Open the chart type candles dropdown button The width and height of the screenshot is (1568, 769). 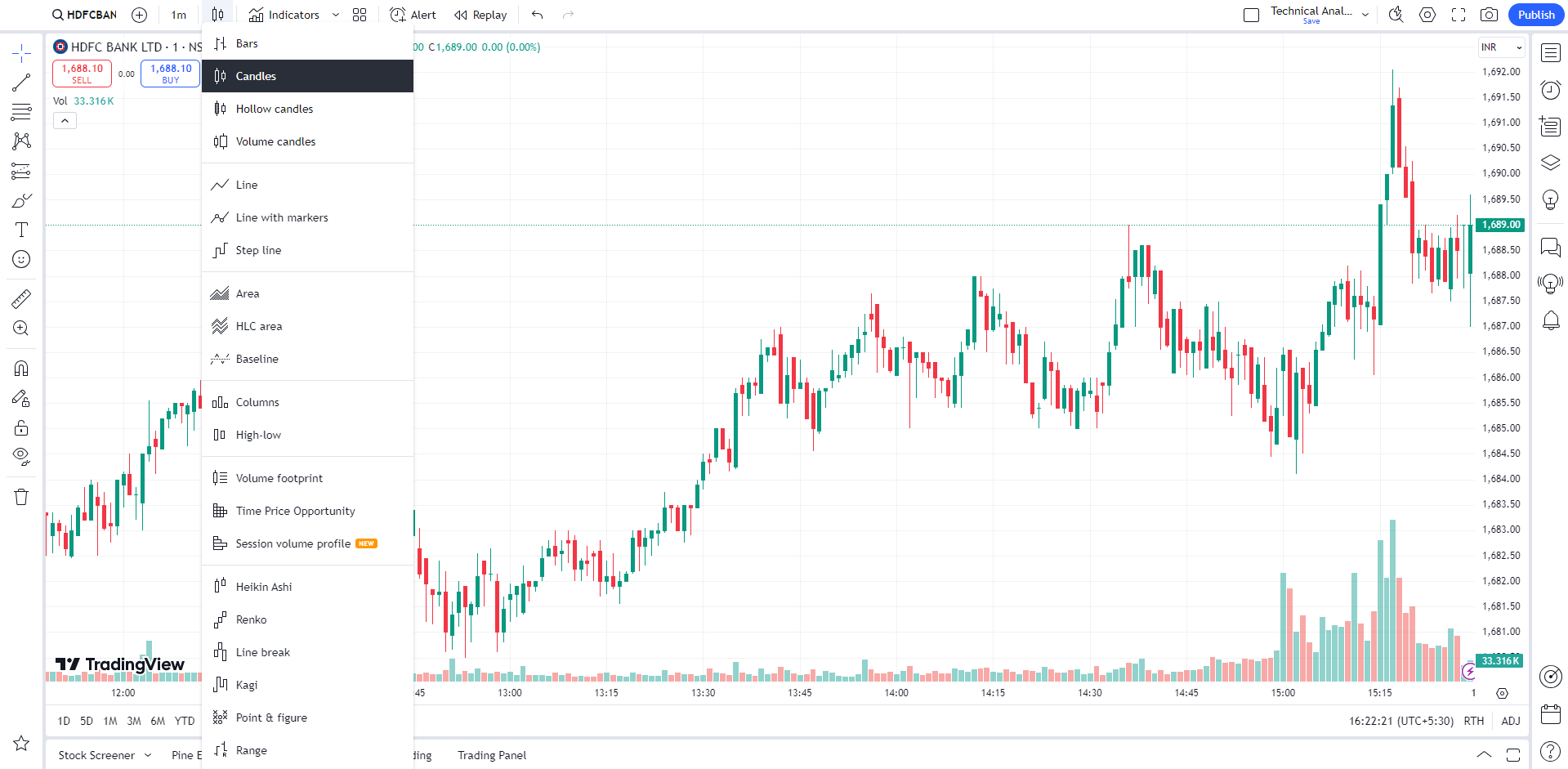tap(217, 15)
